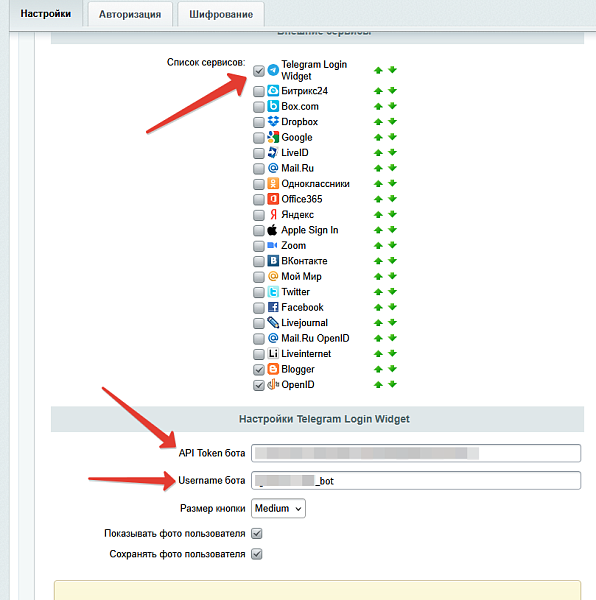
Task: Click the Google service icon
Action: pyautogui.click(x=273, y=137)
